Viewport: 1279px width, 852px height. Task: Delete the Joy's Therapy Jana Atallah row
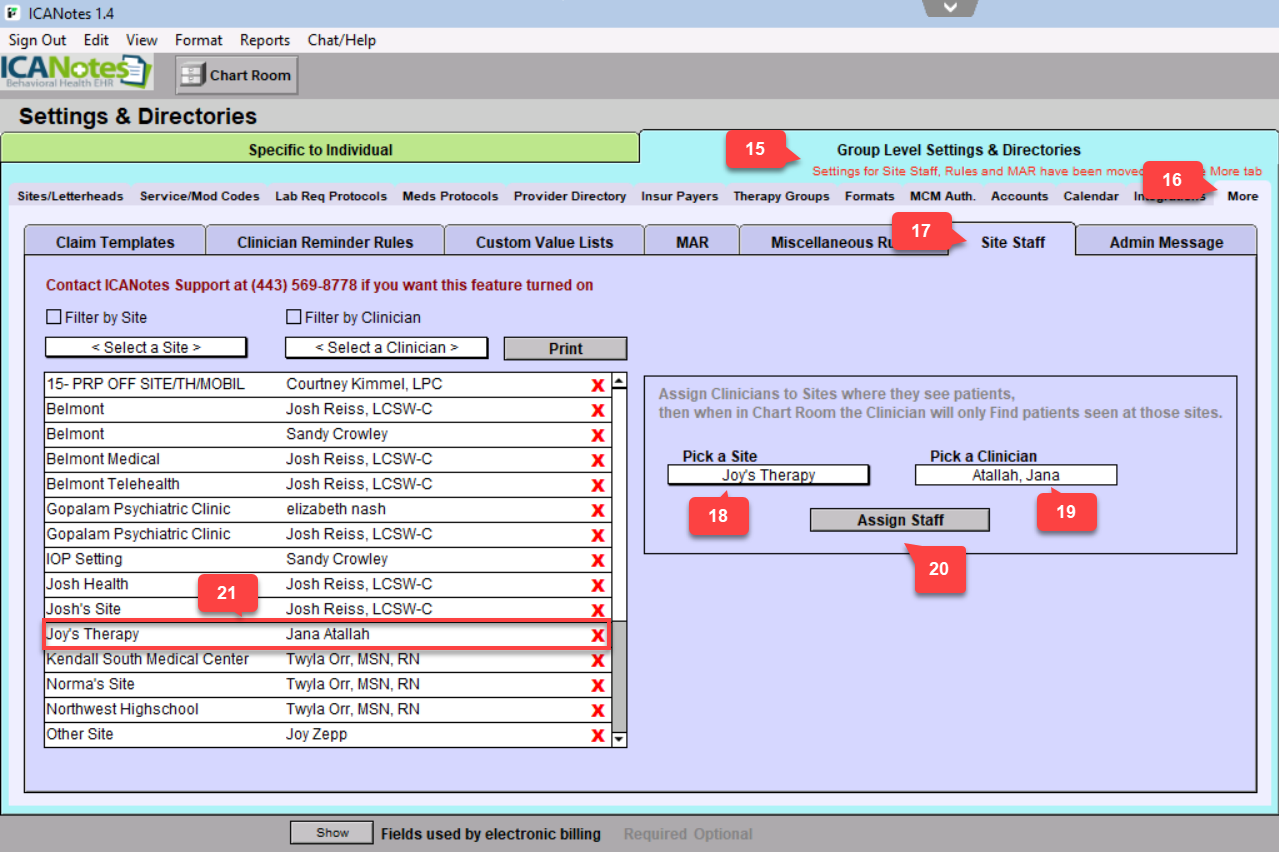pos(598,635)
